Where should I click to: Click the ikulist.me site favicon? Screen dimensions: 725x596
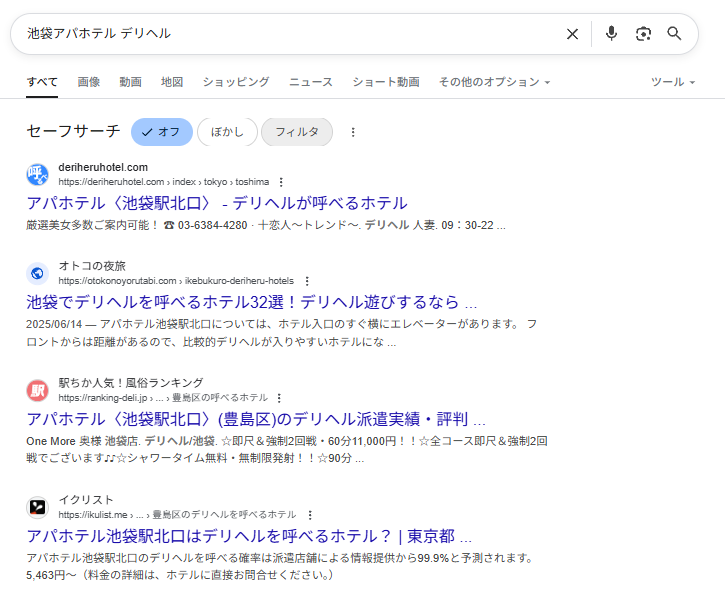point(37,507)
